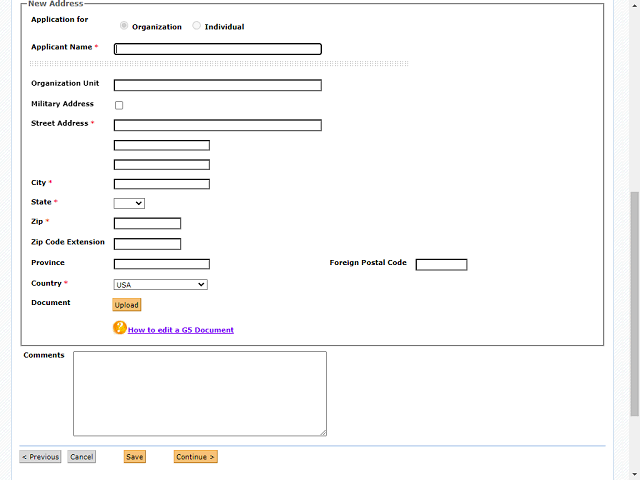
Task: Click the second Street Address line field
Action: pyautogui.click(x=162, y=145)
